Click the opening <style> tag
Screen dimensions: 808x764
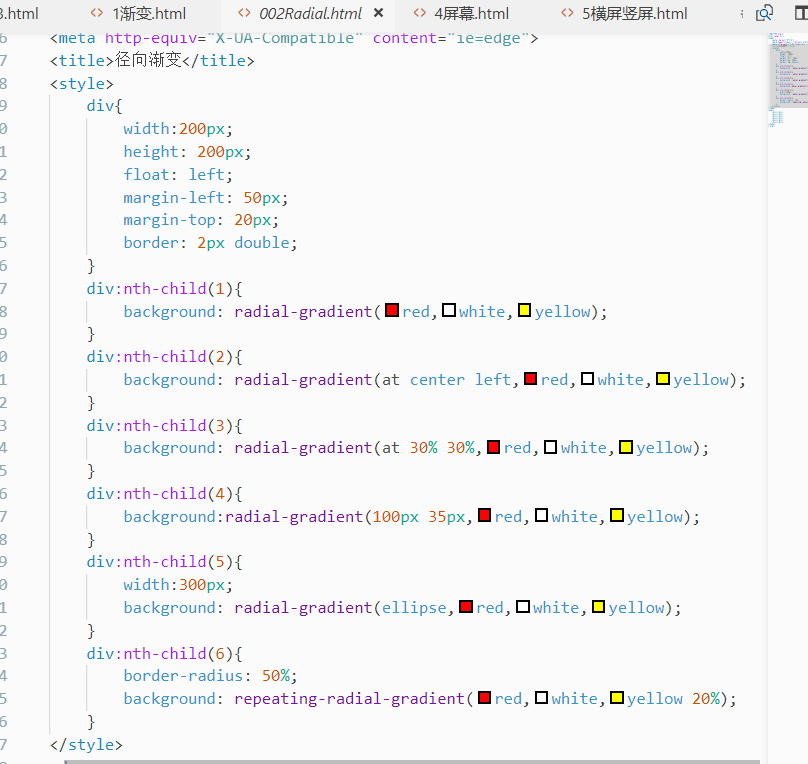click(81, 83)
